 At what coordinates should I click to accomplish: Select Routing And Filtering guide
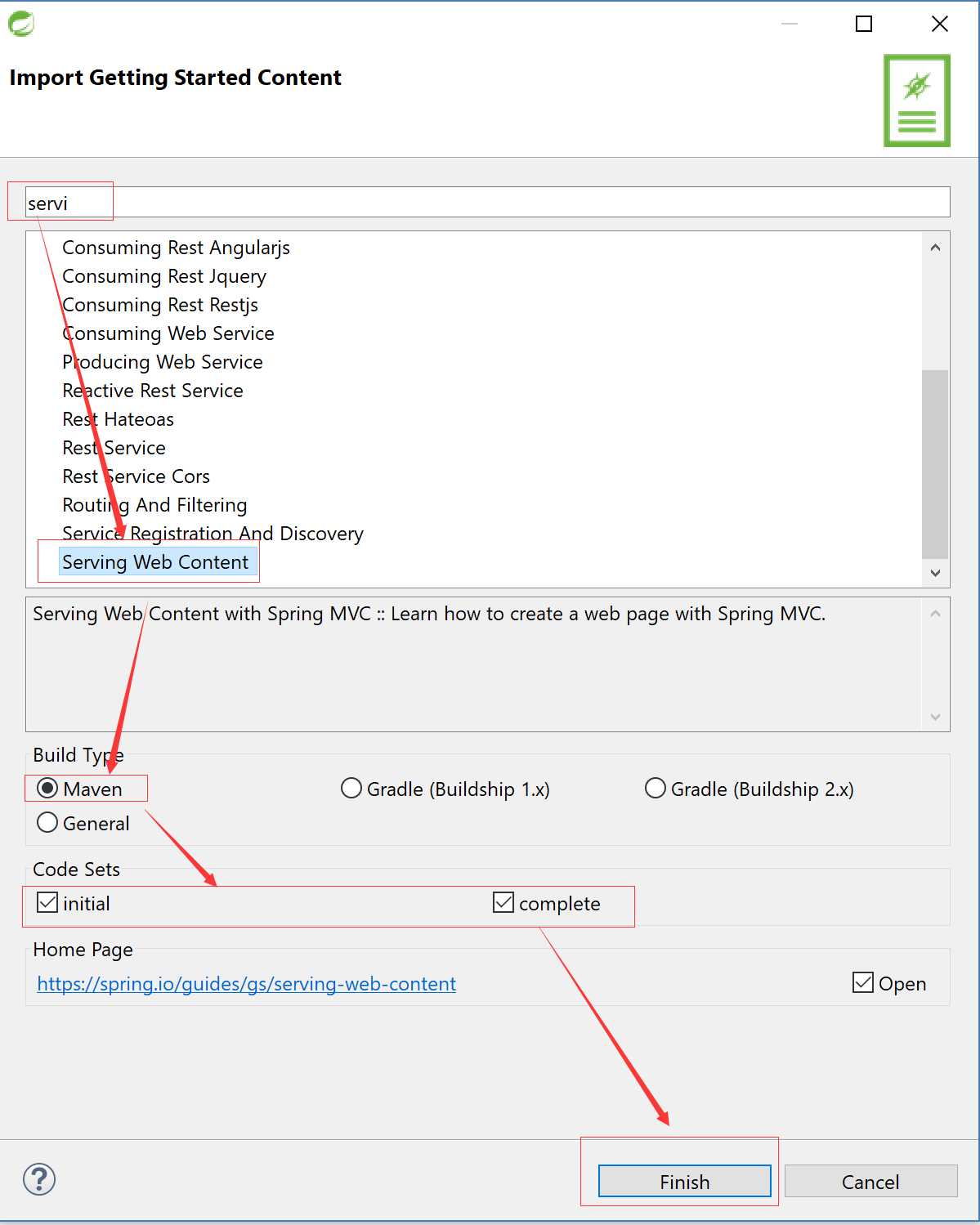pyautogui.click(x=154, y=505)
